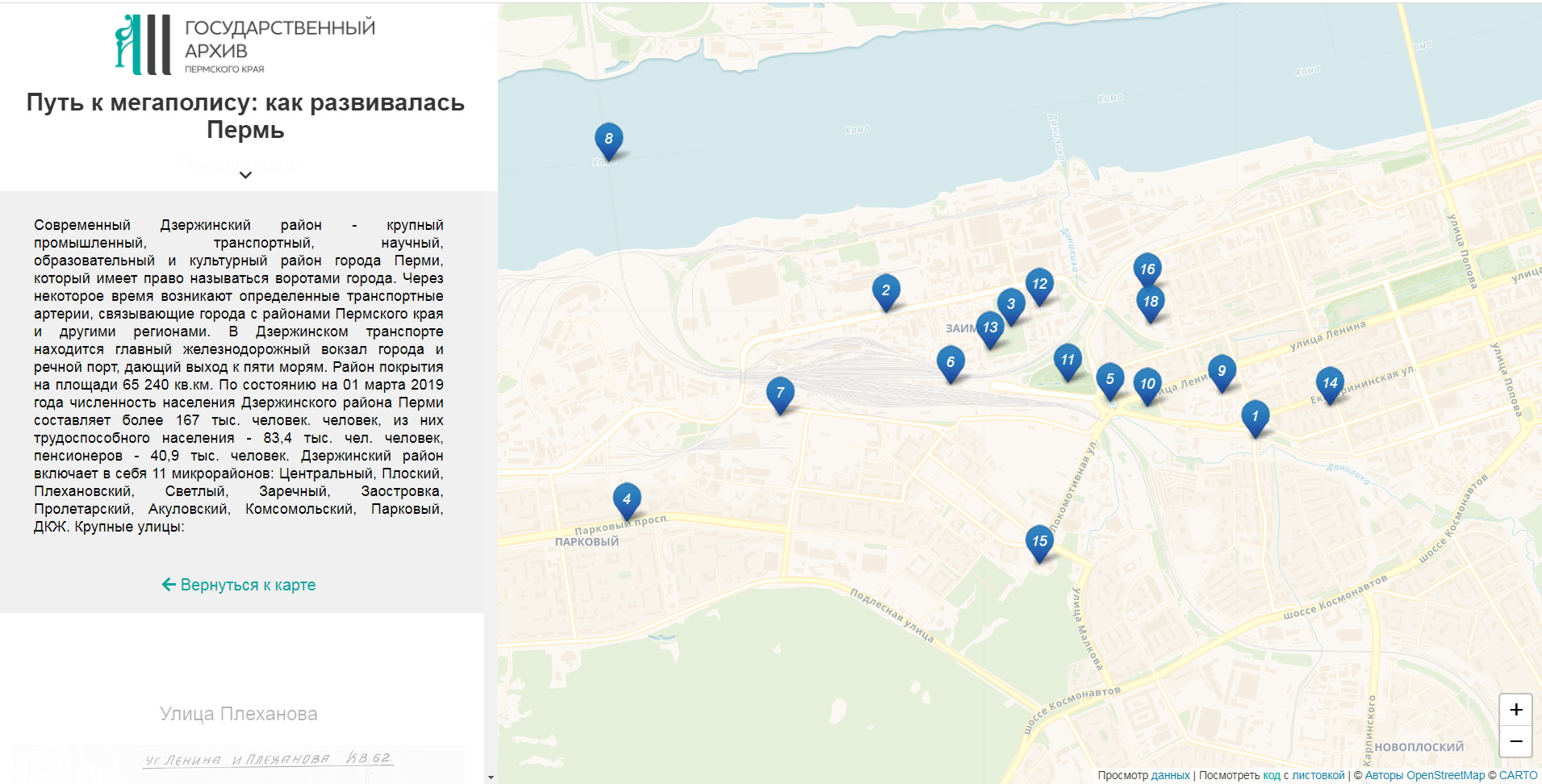Select map marker number 9
Viewport: 1542px width, 784px height.
(1221, 371)
